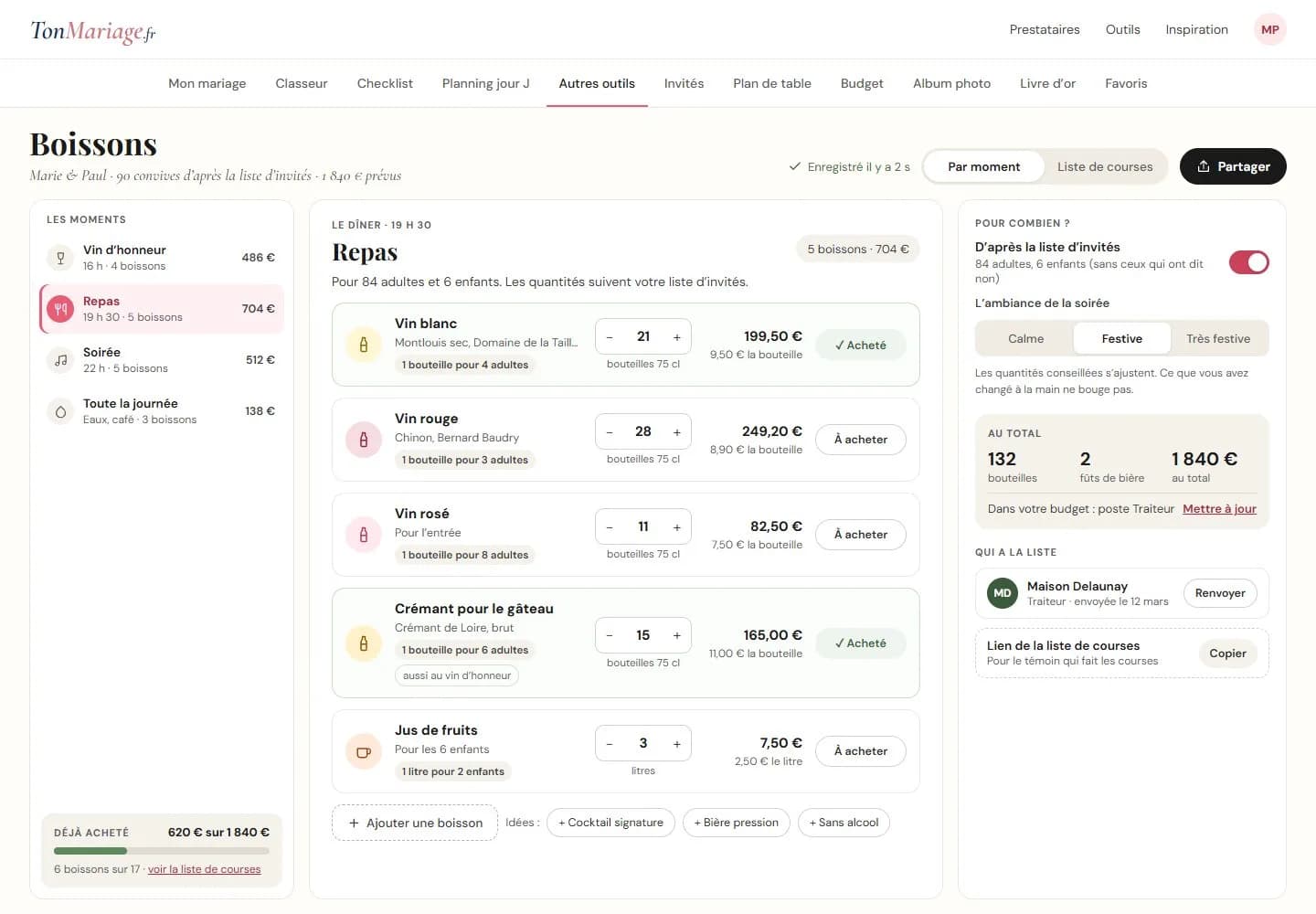Select the Festive ambiance option
This screenshot has width=1316, height=914.
pyautogui.click(x=1121, y=338)
